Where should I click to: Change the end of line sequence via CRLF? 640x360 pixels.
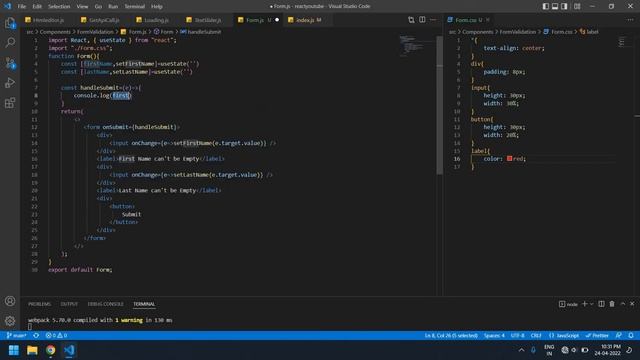[536, 335]
